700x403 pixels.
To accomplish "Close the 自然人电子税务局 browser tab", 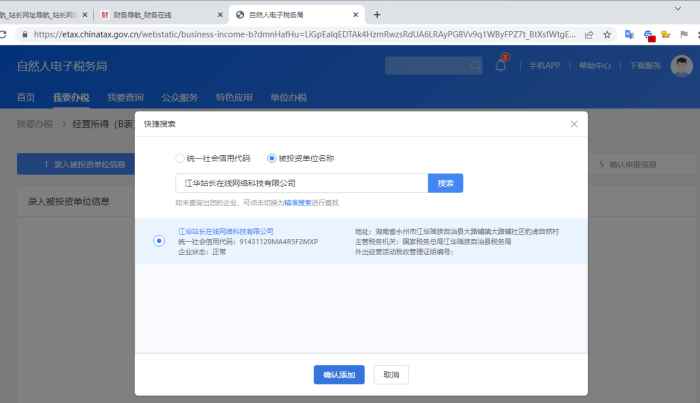I will click(x=355, y=15).
